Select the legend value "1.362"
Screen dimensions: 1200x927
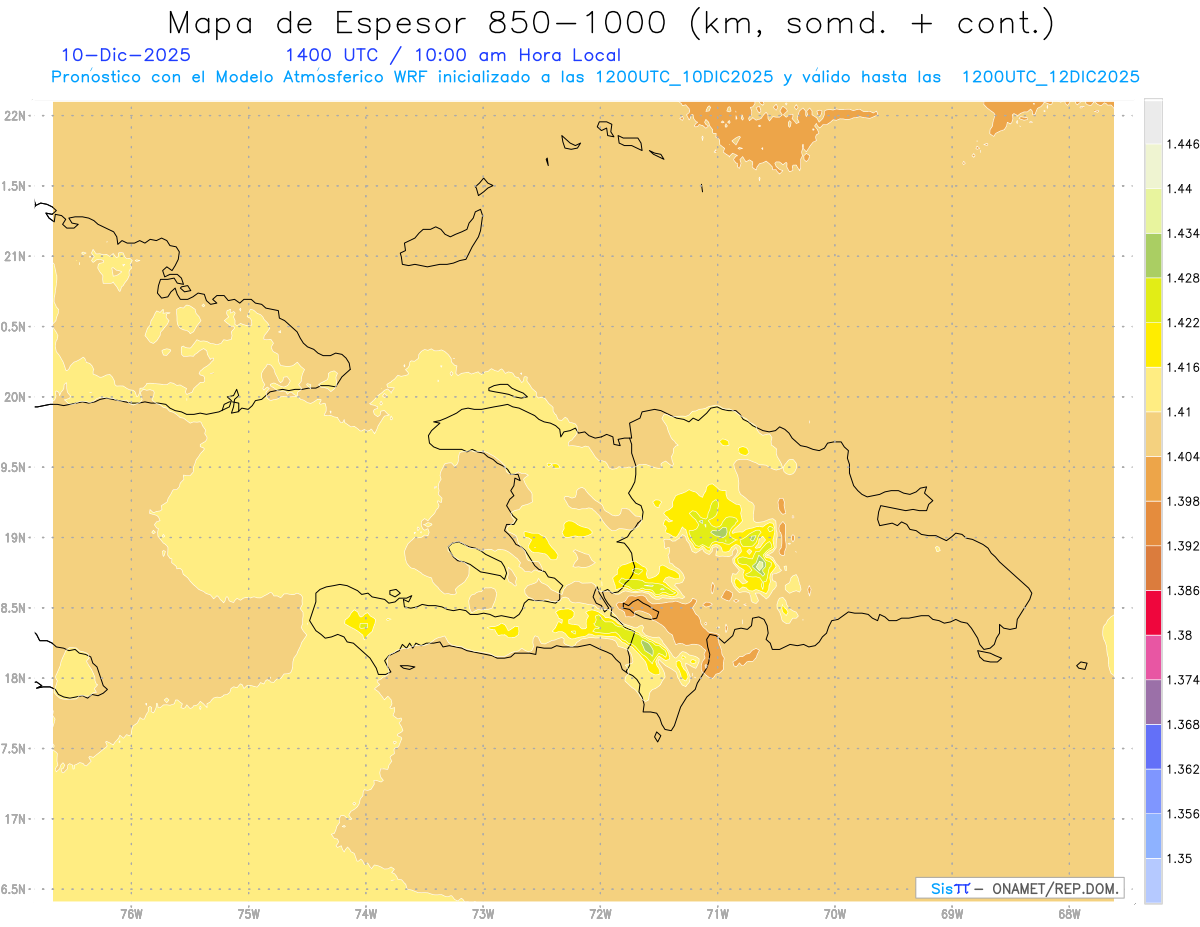[x=1183, y=768]
